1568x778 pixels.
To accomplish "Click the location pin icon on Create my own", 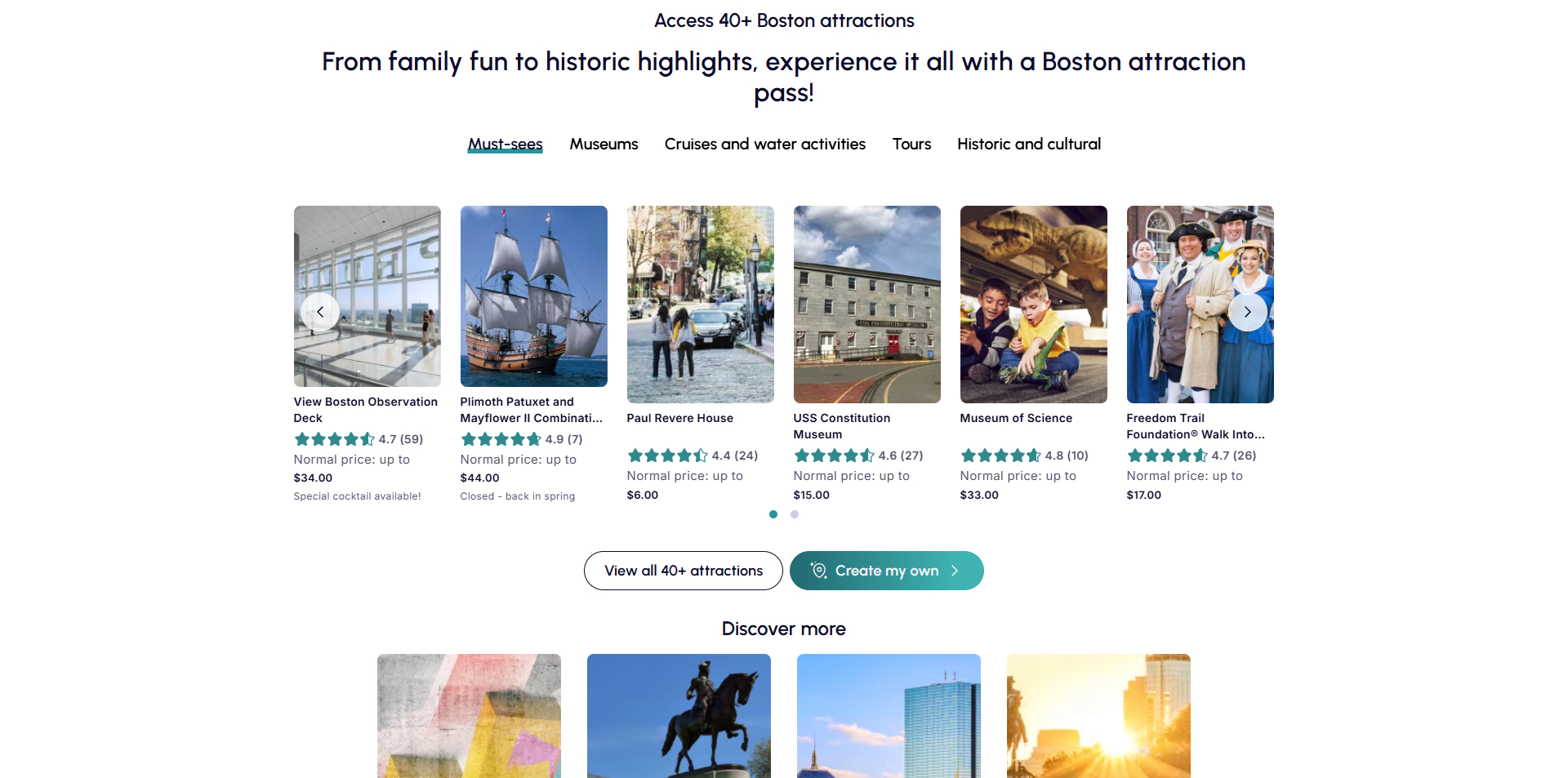I will tap(818, 571).
